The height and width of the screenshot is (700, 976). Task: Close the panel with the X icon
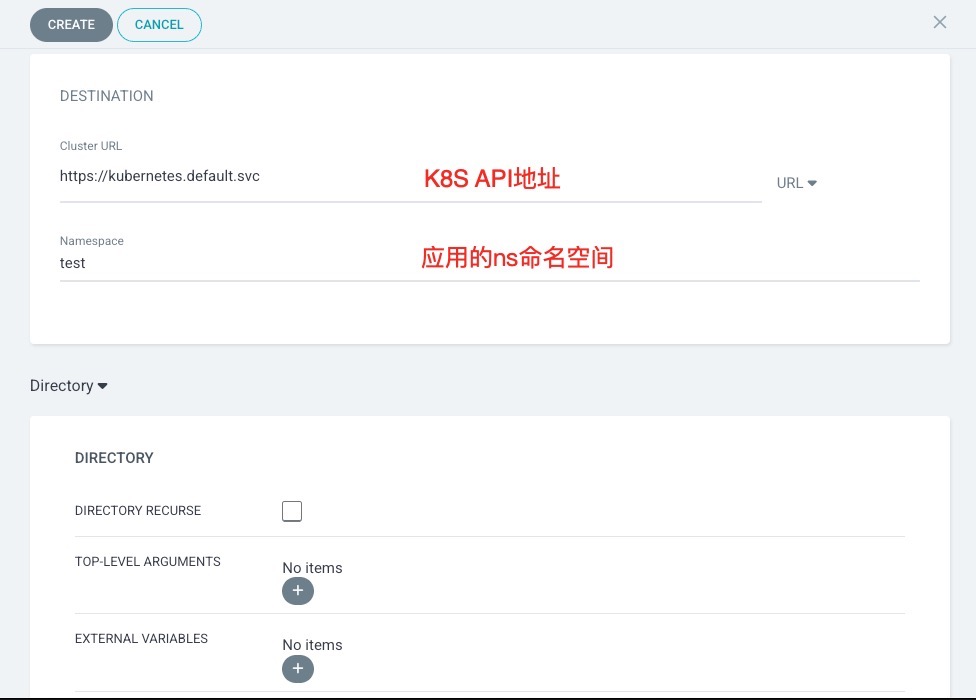pos(939,22)
